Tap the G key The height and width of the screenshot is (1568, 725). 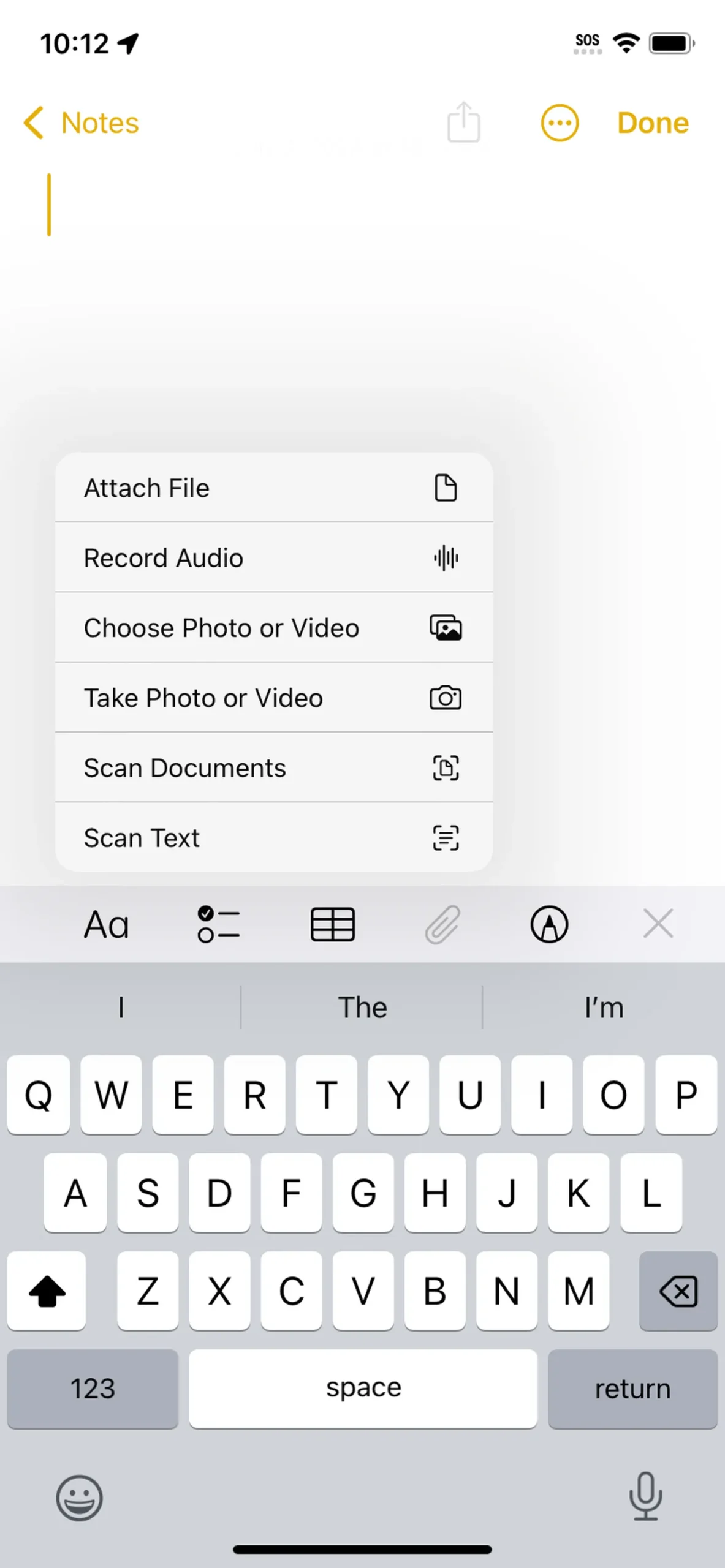point(363,1193)
